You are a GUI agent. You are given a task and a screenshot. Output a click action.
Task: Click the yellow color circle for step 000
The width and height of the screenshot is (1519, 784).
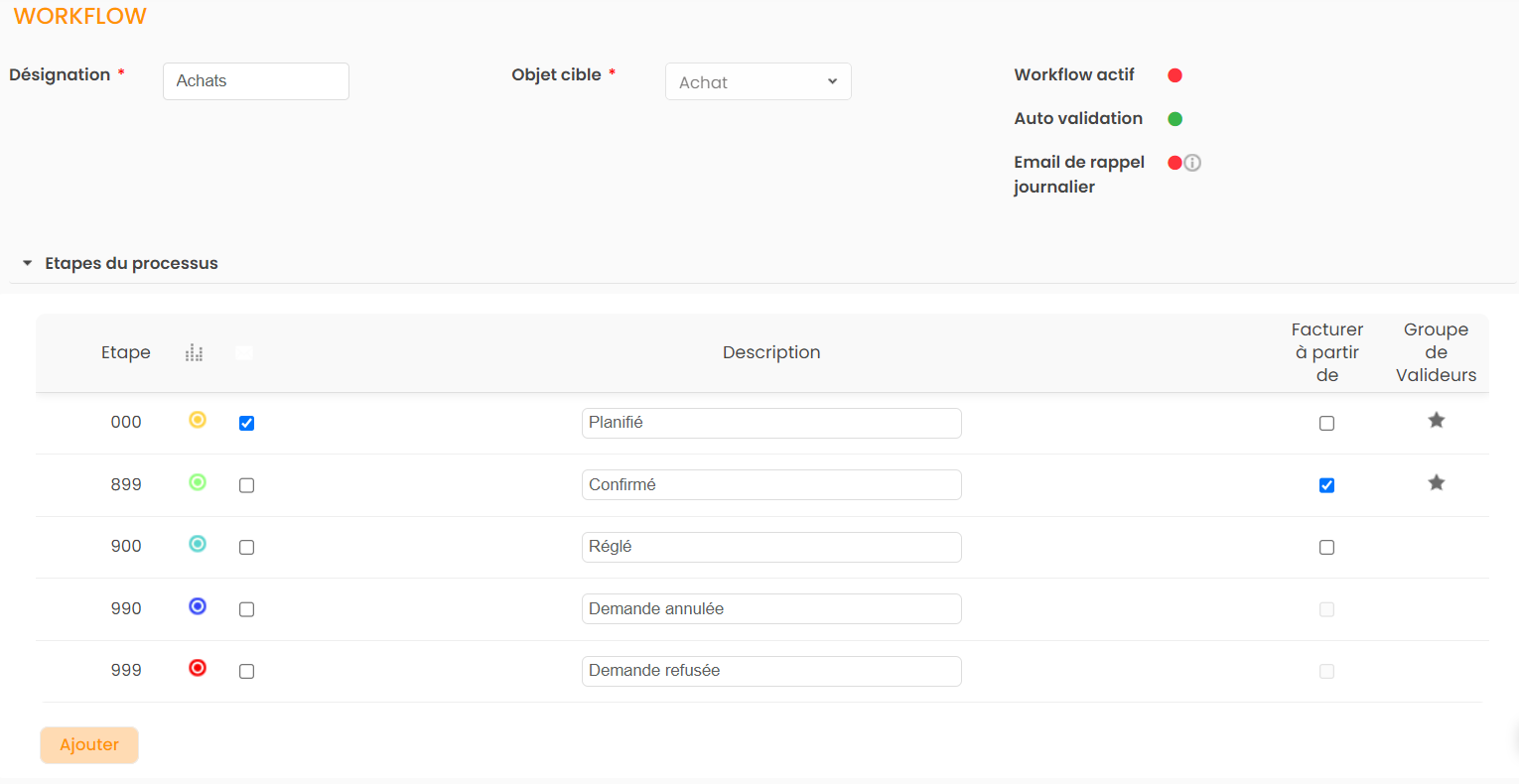(x=198, y=420)
